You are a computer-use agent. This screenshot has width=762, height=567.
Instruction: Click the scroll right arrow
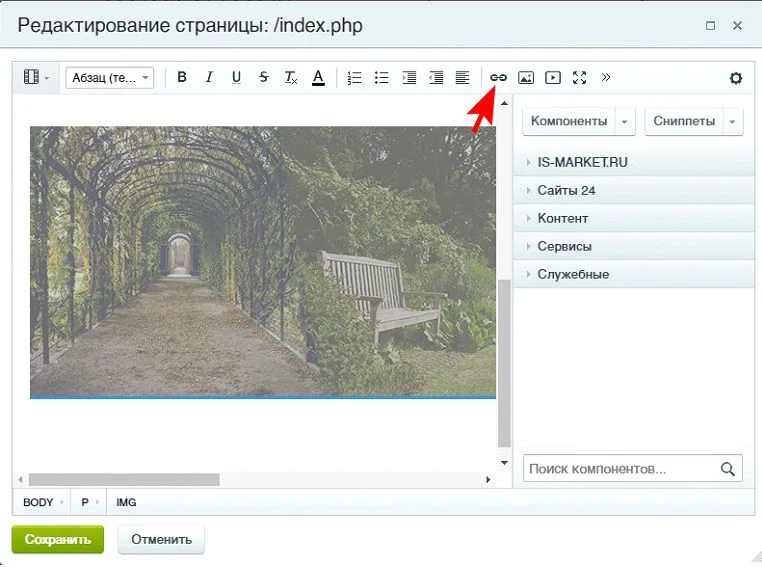(x=488, y=480)
